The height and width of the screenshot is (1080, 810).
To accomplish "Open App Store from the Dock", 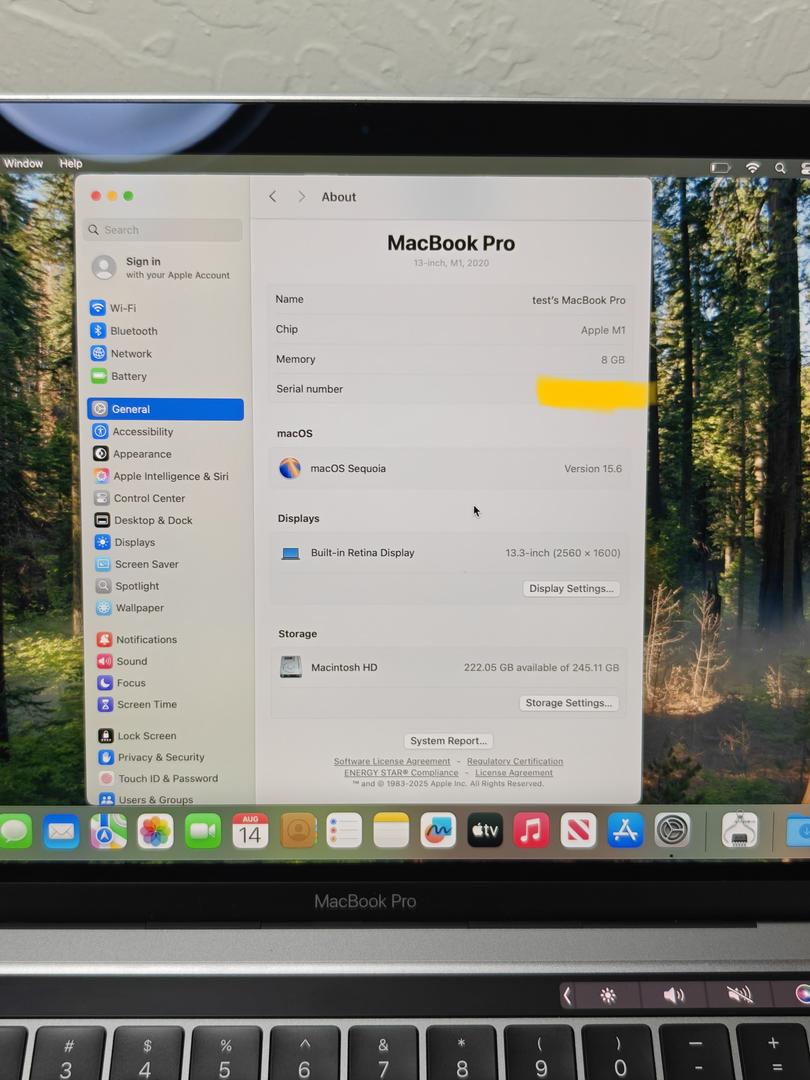I will coord(625,830).
